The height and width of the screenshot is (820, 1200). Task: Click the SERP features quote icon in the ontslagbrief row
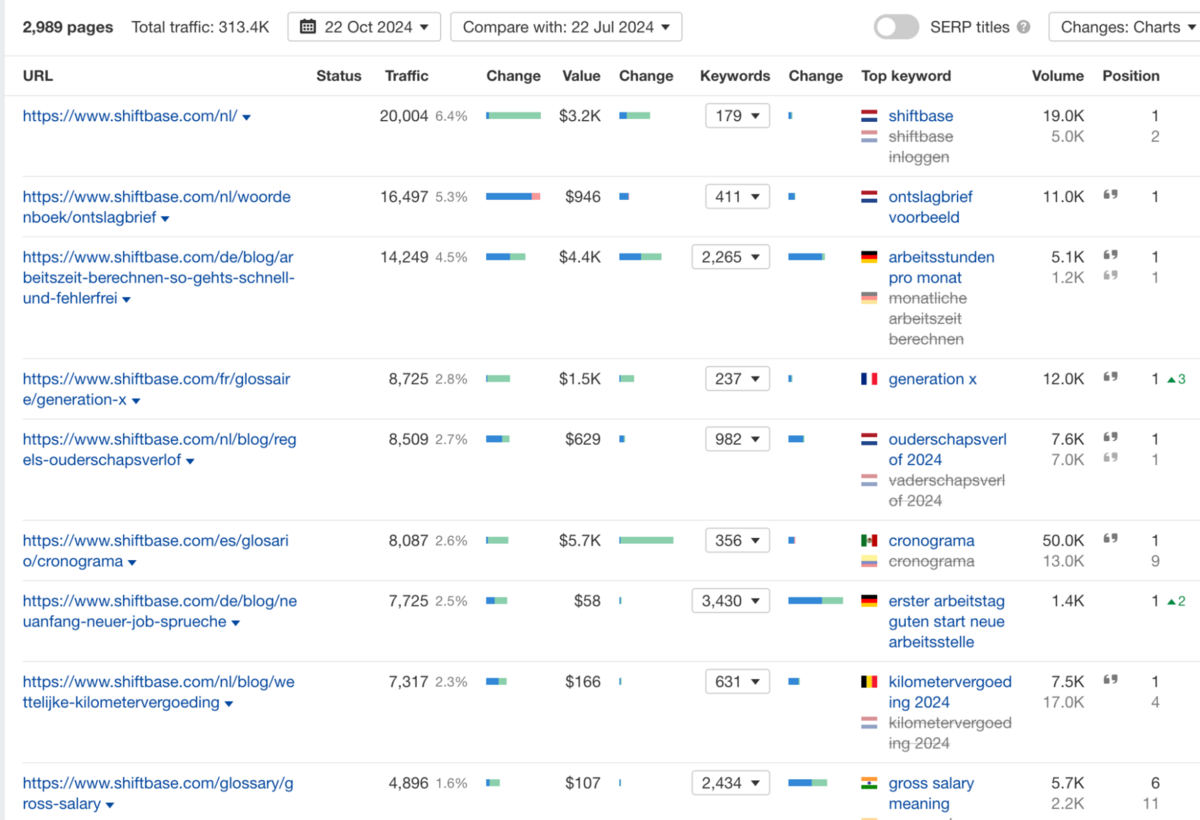click(x=1110, y=197)
